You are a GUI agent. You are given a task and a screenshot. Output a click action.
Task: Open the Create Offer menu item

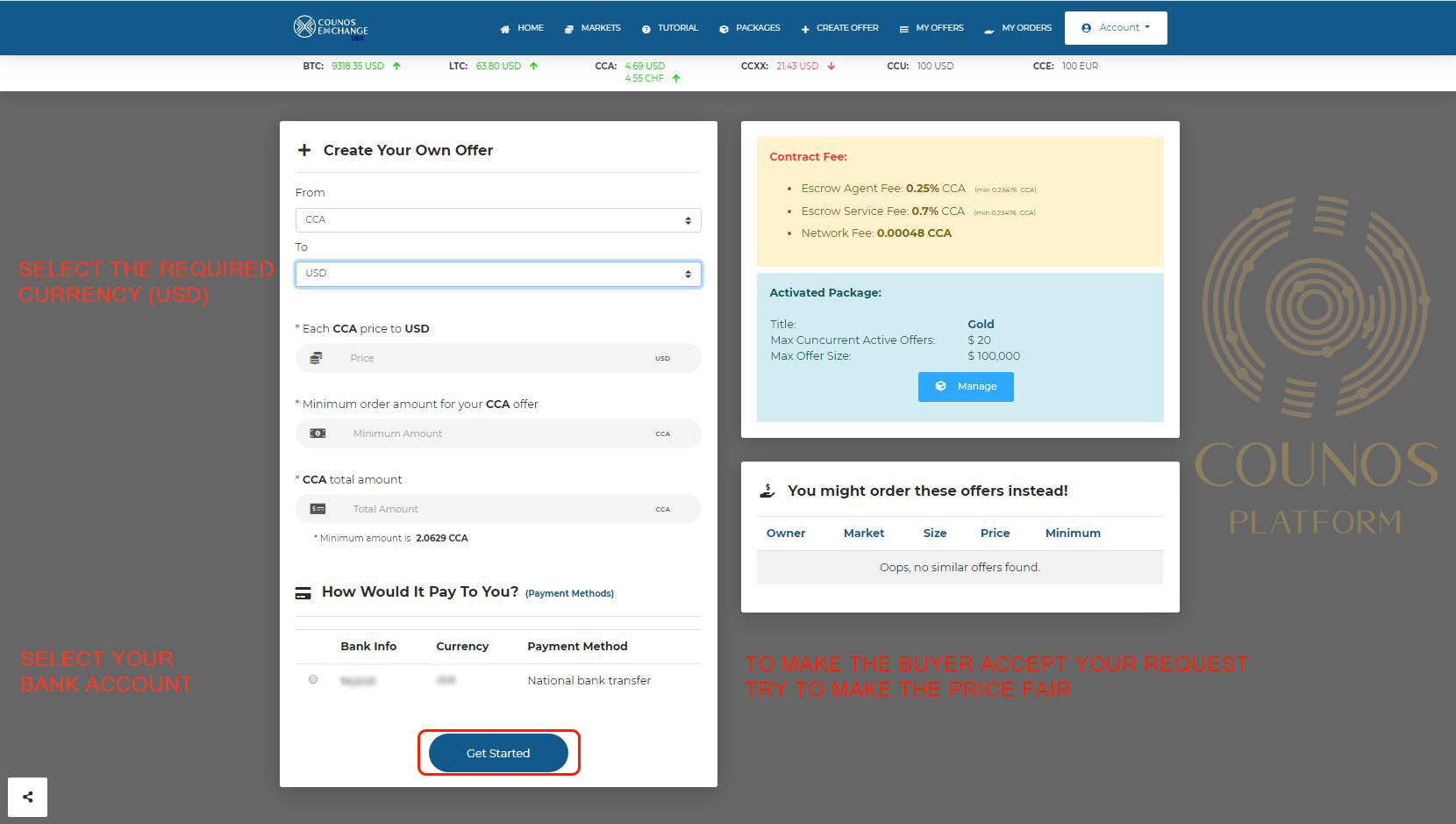[847, 28]
